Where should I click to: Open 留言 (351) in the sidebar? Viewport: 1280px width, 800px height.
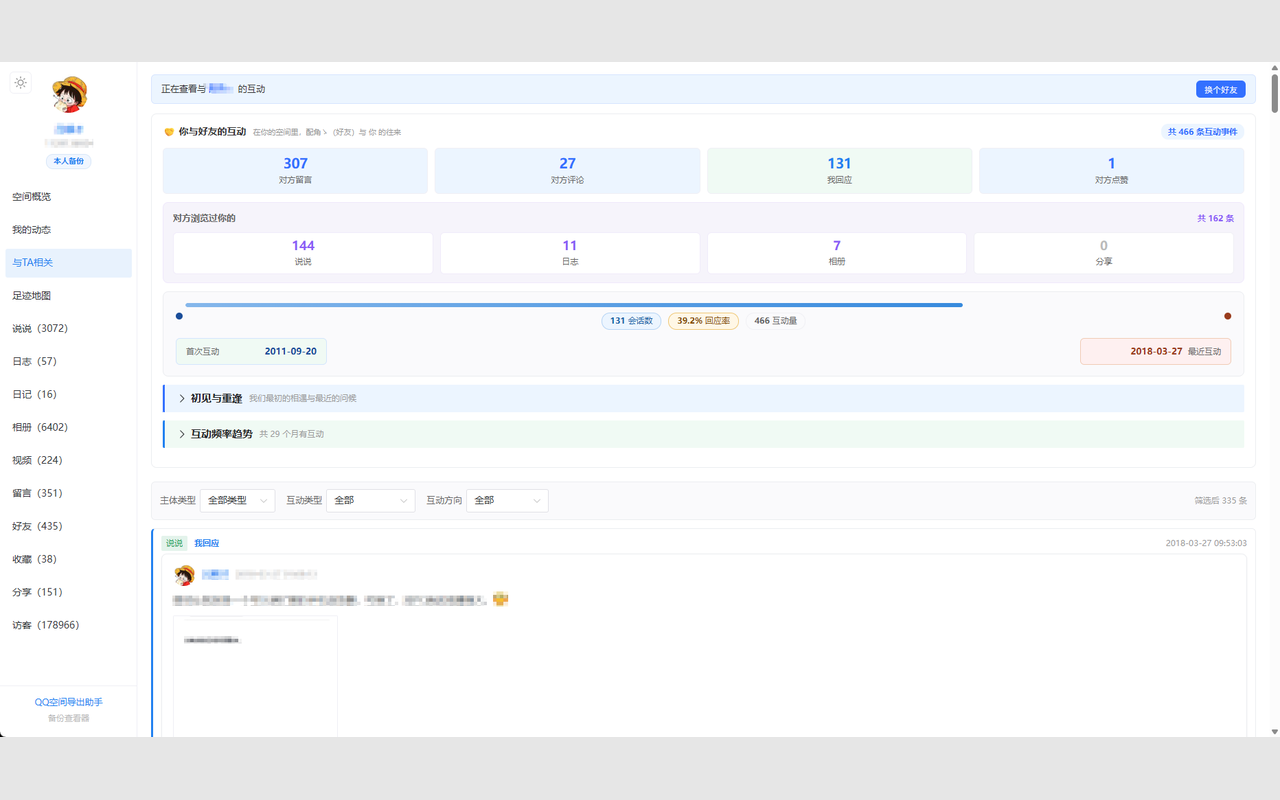68,493
